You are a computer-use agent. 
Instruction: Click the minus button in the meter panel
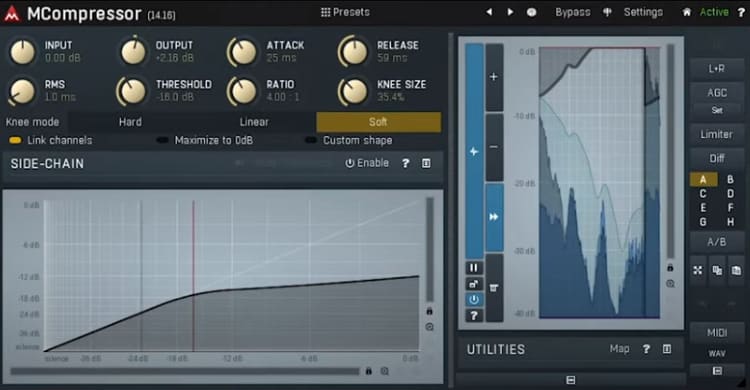494,147
